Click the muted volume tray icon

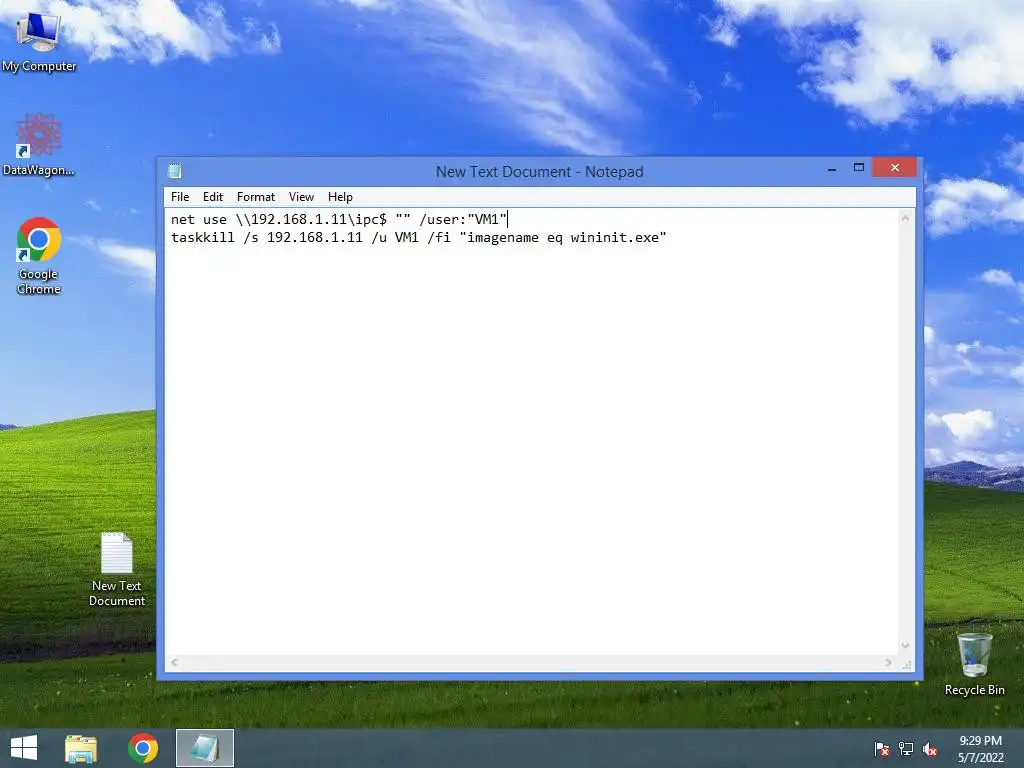tap(930, 748)
